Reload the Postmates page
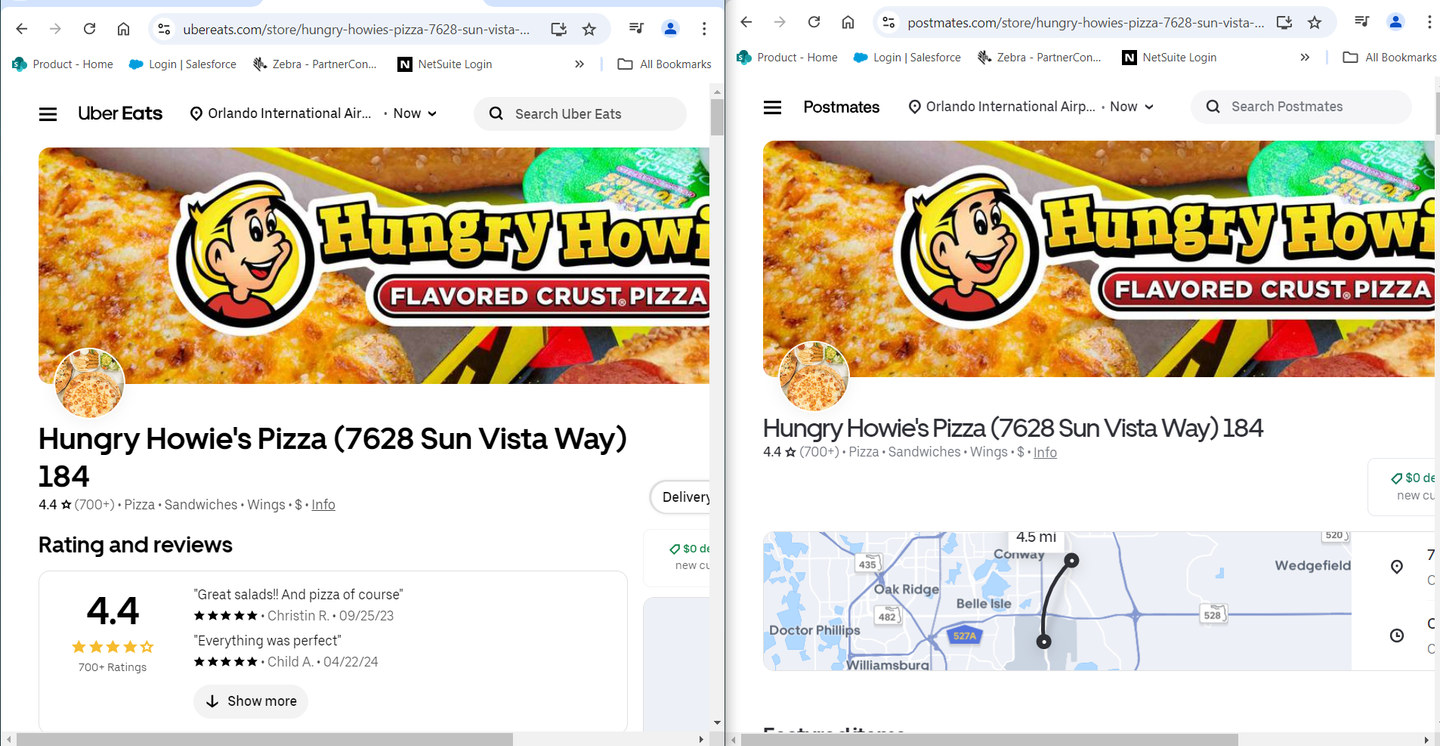1440x746 pixels. point(814,22)
